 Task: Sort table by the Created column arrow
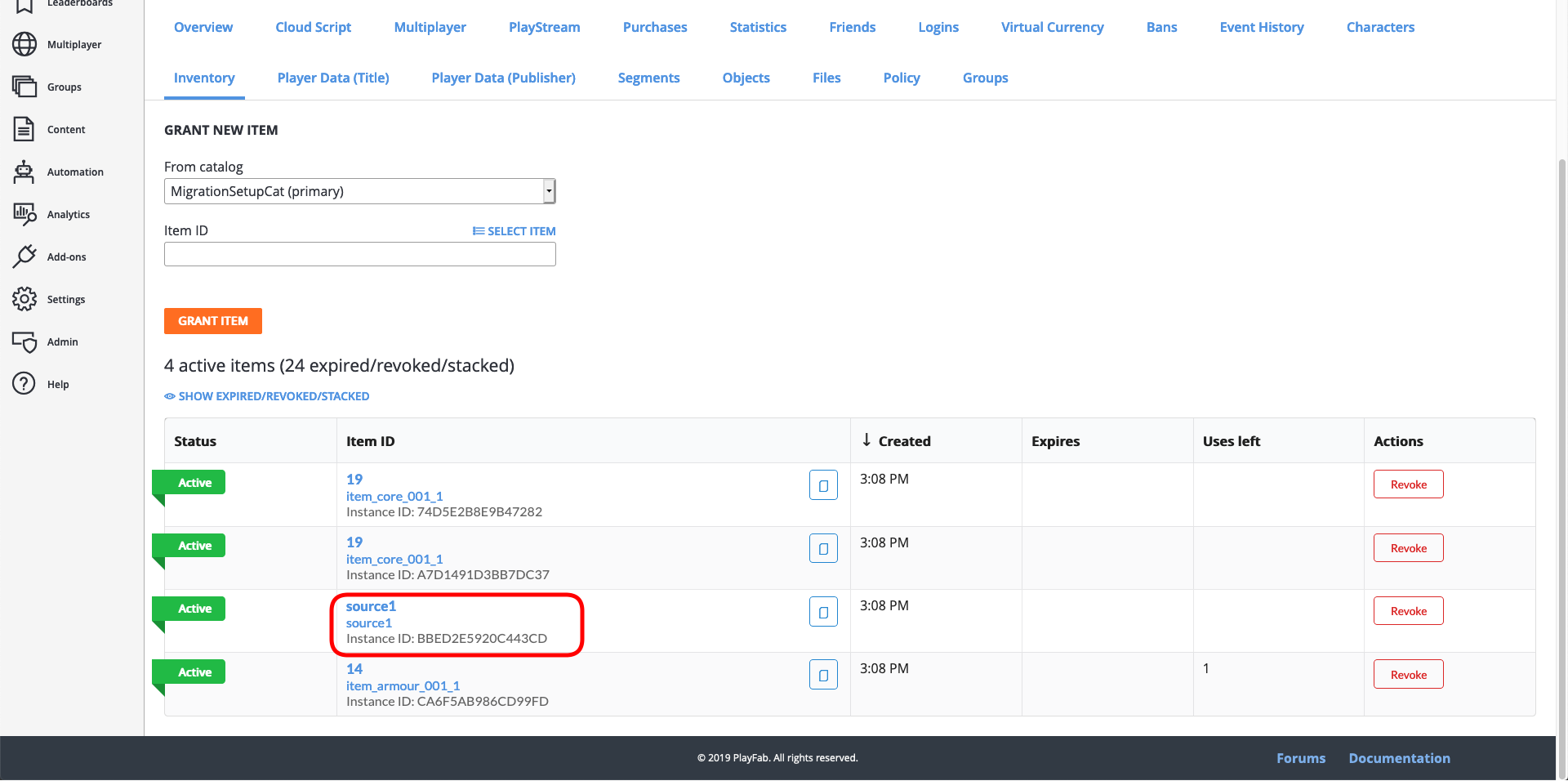[x=866, y=440]
